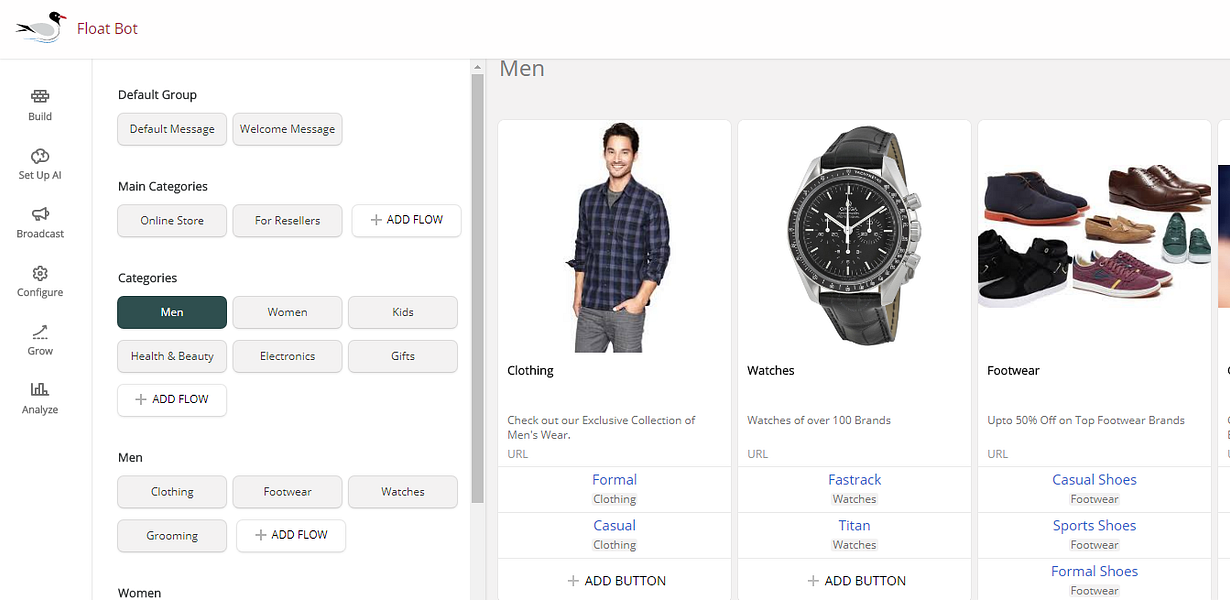
Task: Edit the Men's Wear description text
Action: click(x=601, y=428)
